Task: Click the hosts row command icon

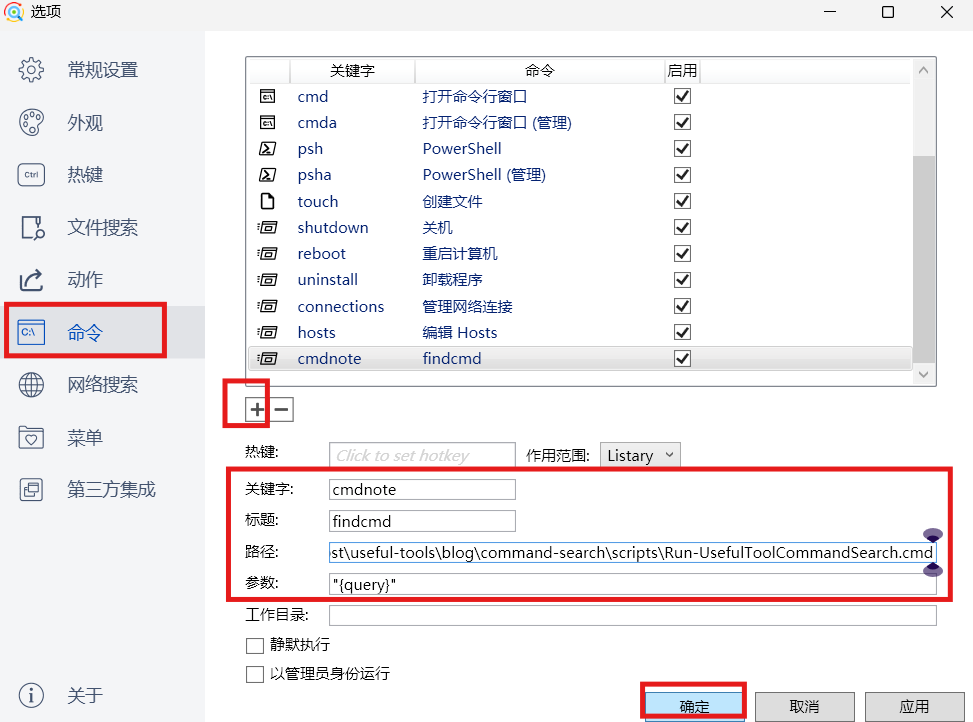Action: tap(267, 332)
